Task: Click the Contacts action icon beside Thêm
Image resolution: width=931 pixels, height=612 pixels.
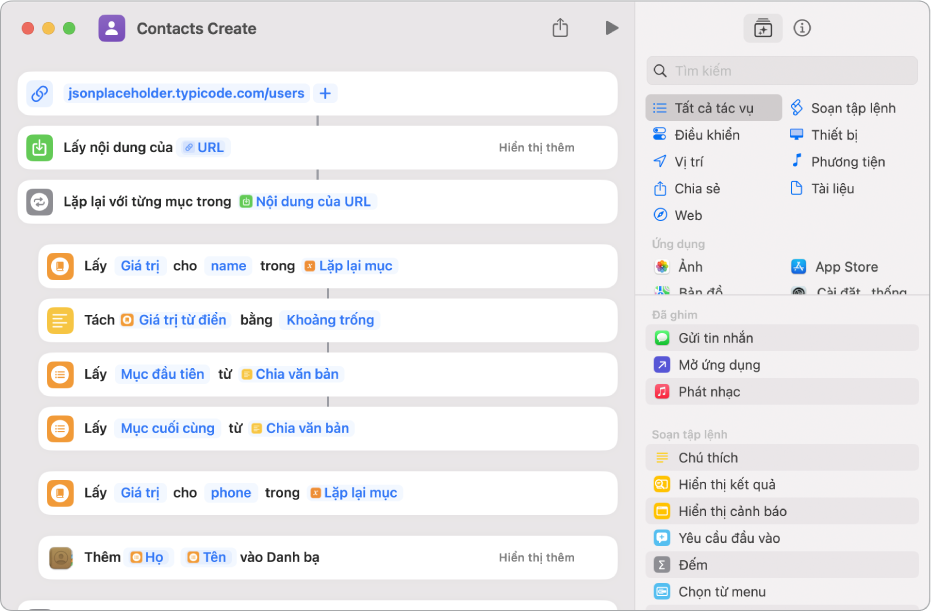Action: [60, 558]
